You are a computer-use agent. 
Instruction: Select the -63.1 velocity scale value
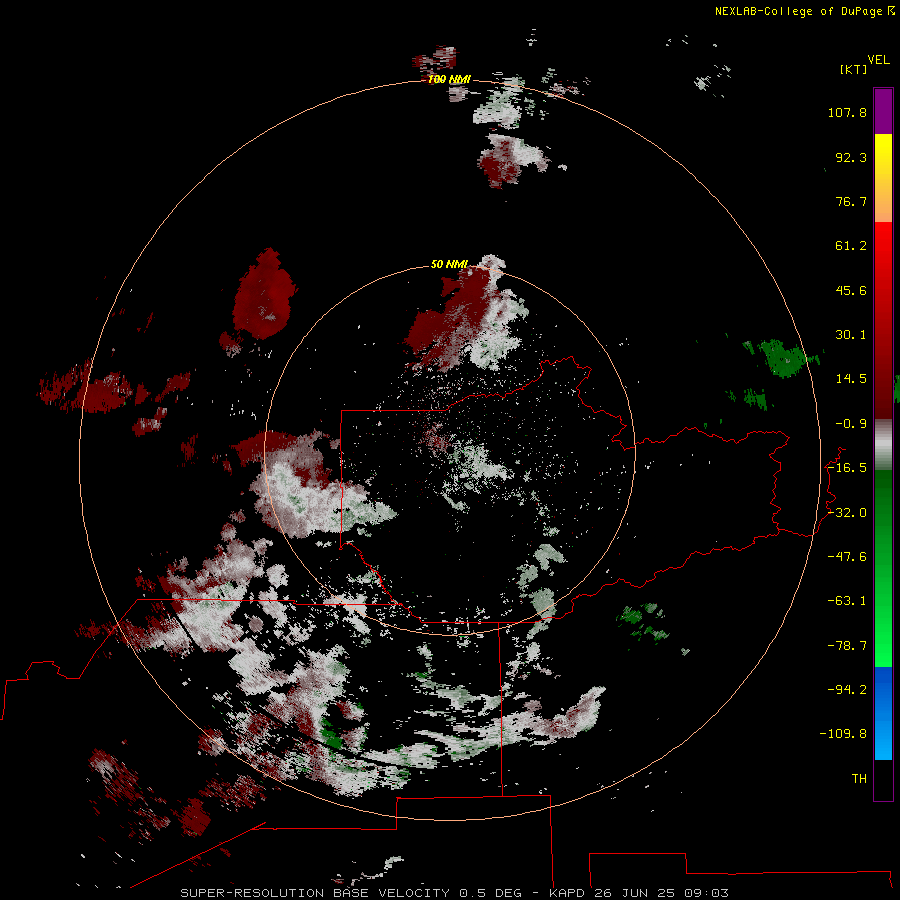click(x=847, y=601)
